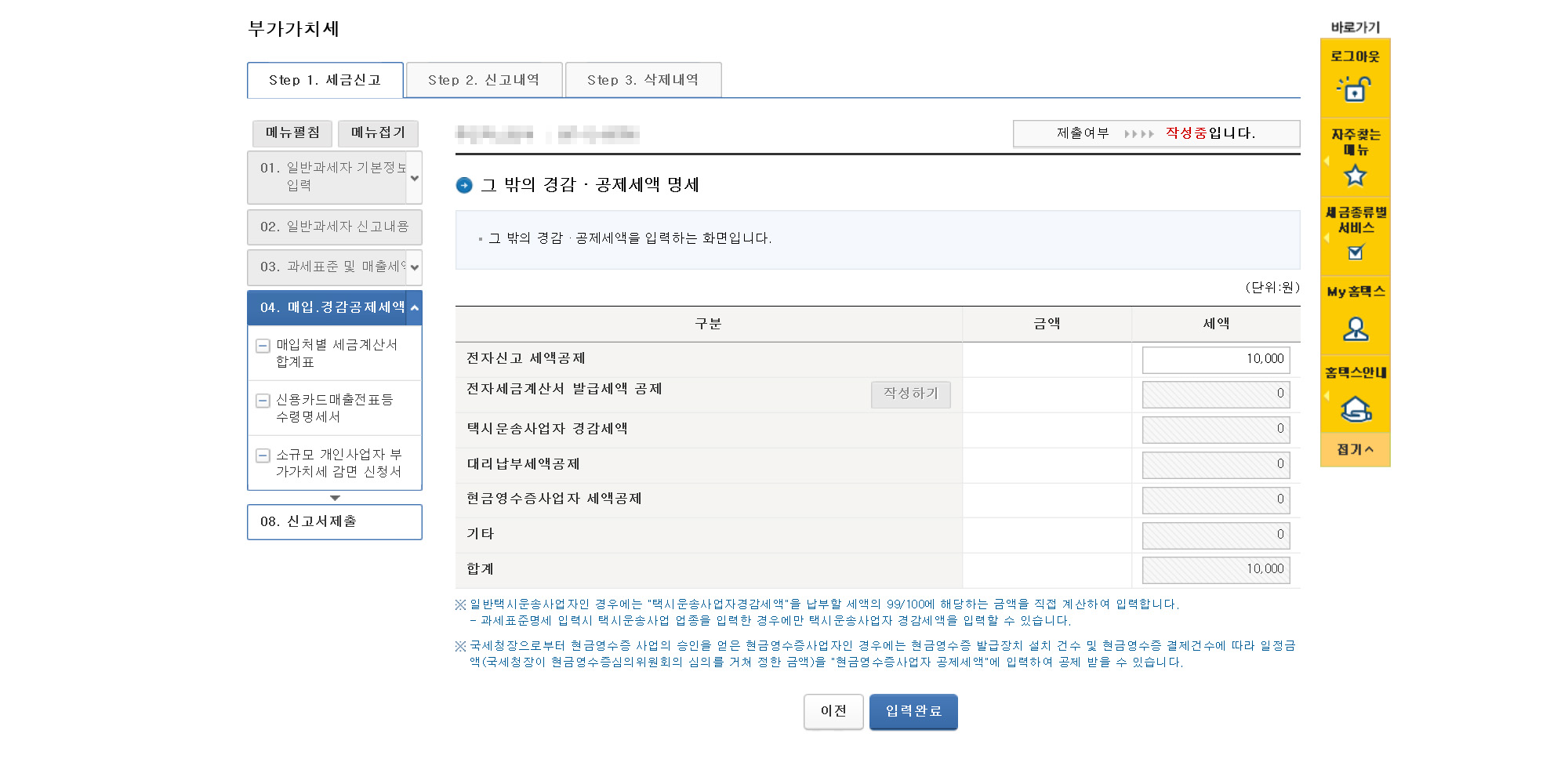Screen dimensions: 1568x784
Task: Click the 메뉴접기 button
Action: pos(378,133)
